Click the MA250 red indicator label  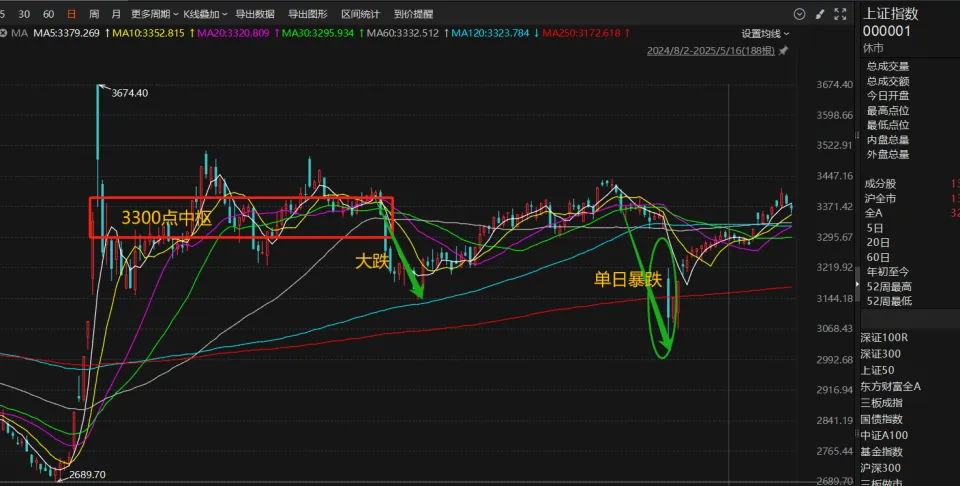click(x=582, y=32)
